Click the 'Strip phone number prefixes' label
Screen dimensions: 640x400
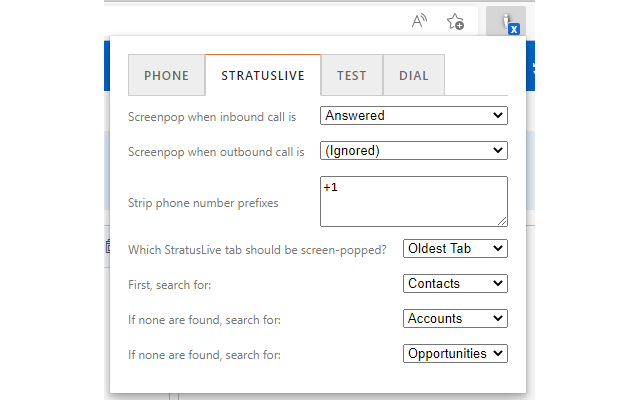pyautogui.click(x=203, y=203)
